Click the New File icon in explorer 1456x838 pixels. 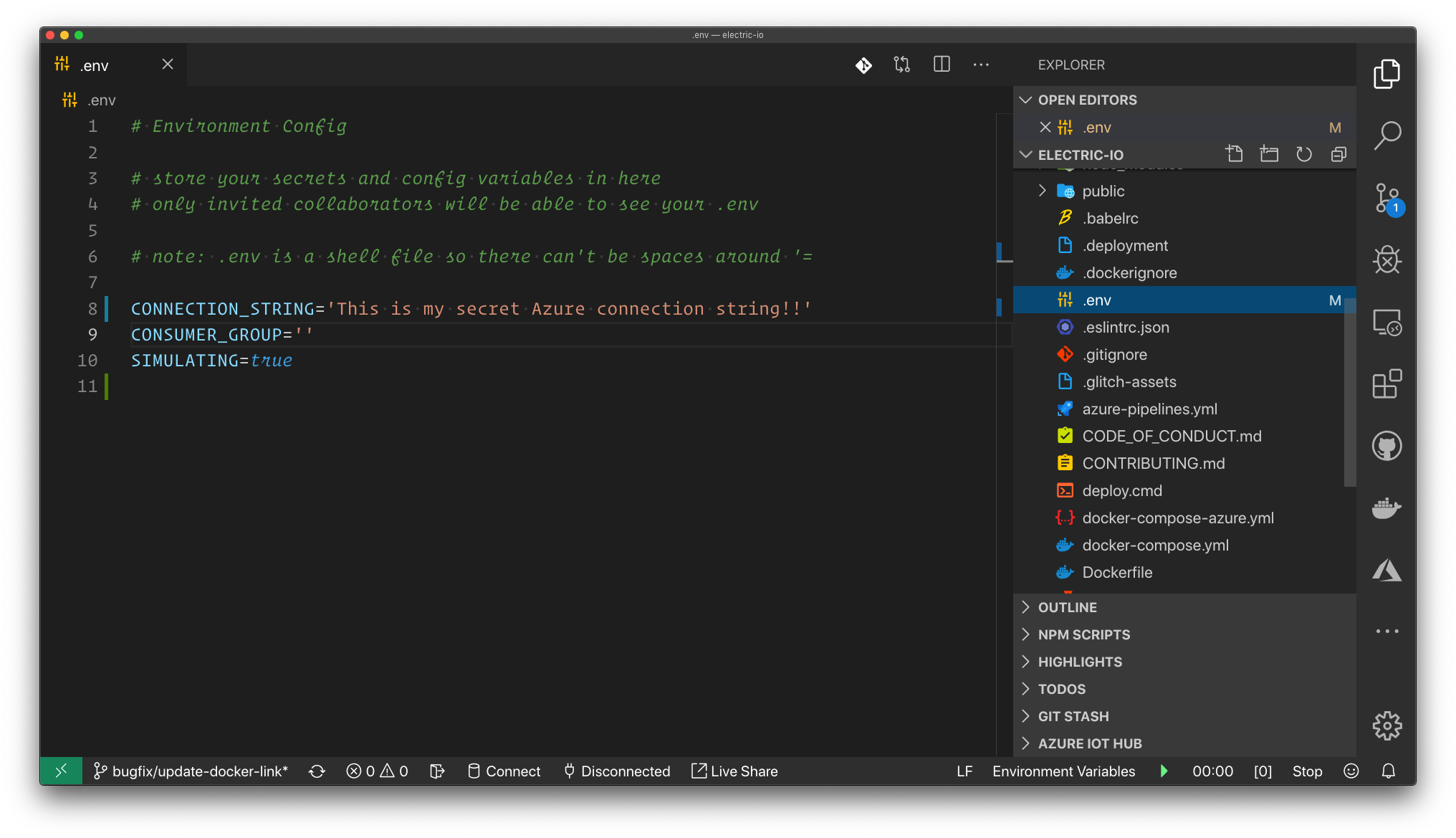coord(1234,154)
